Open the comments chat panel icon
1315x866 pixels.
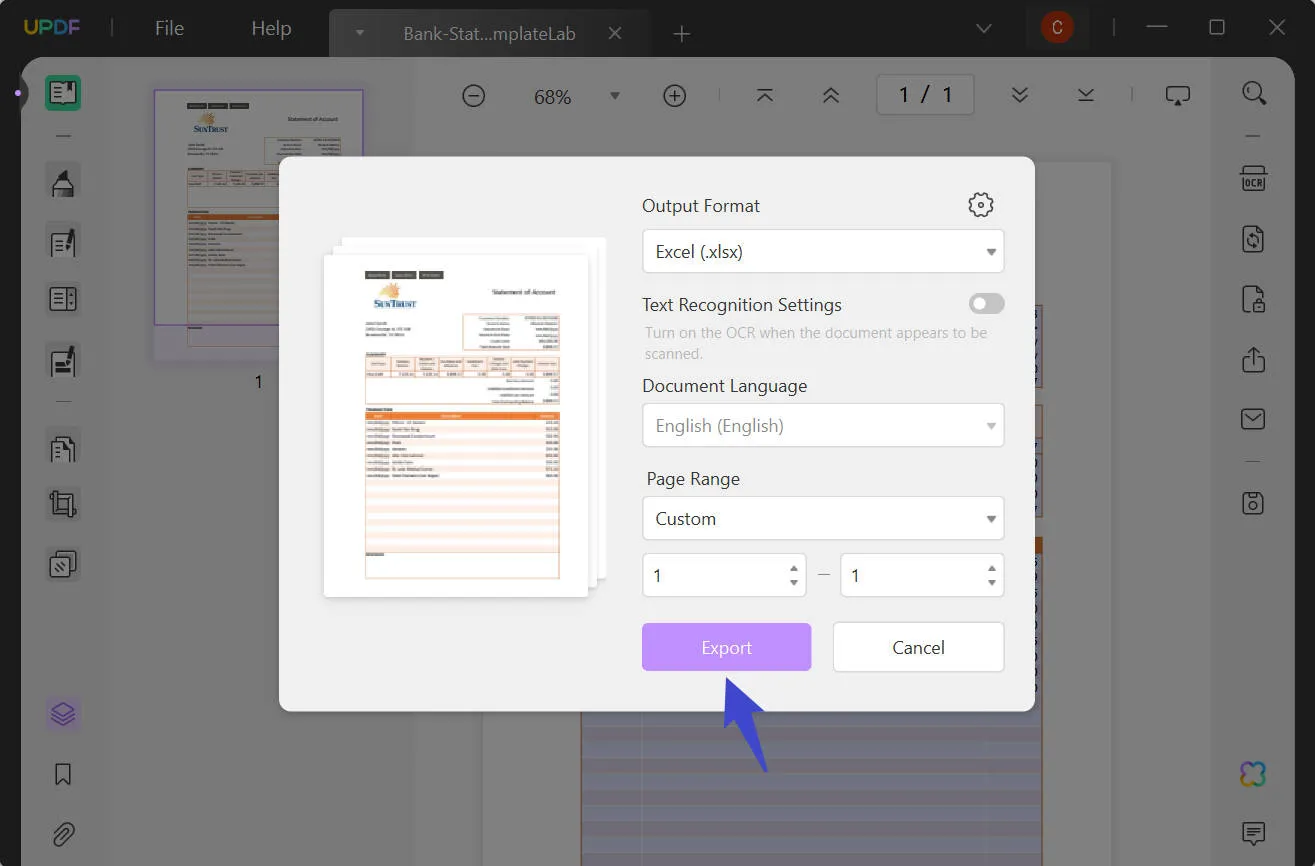(1253, 833)
